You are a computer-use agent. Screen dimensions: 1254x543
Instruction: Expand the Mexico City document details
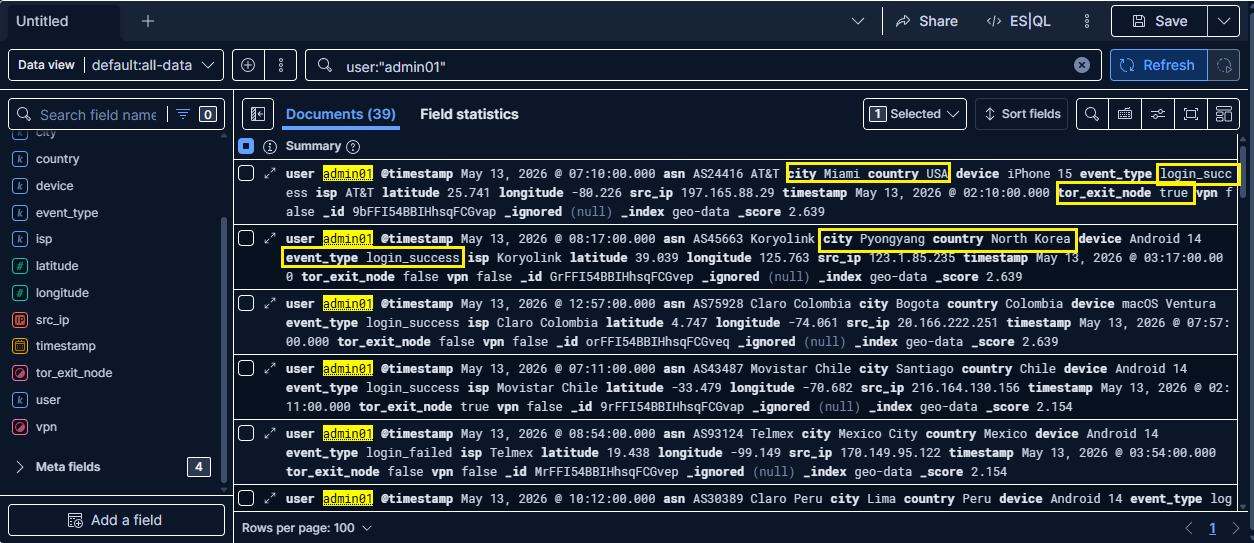(x=270, y=433)
